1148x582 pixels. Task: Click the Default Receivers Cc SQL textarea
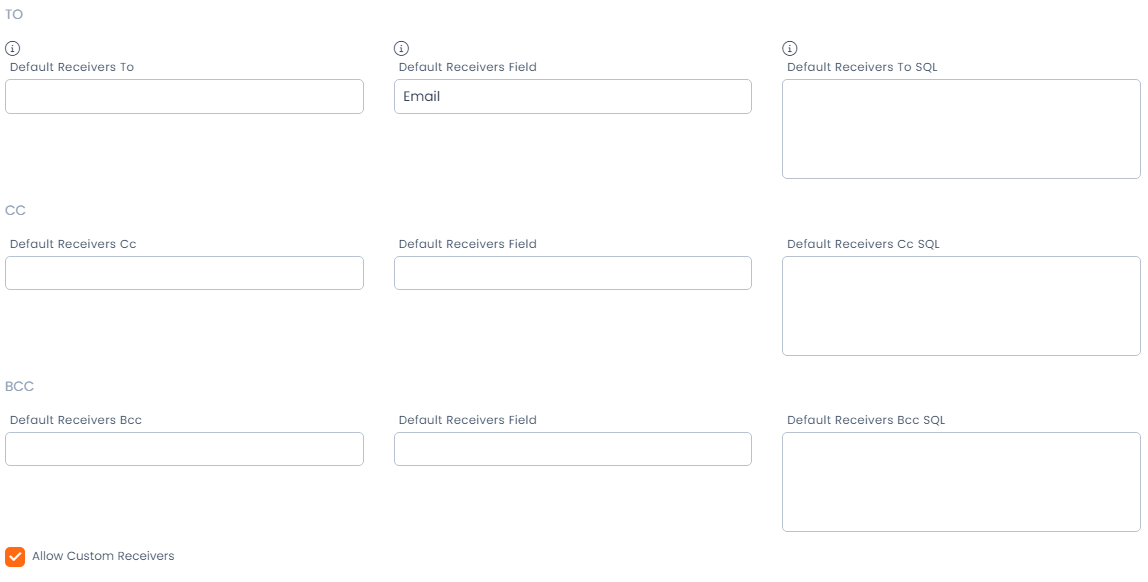point(961,305)
